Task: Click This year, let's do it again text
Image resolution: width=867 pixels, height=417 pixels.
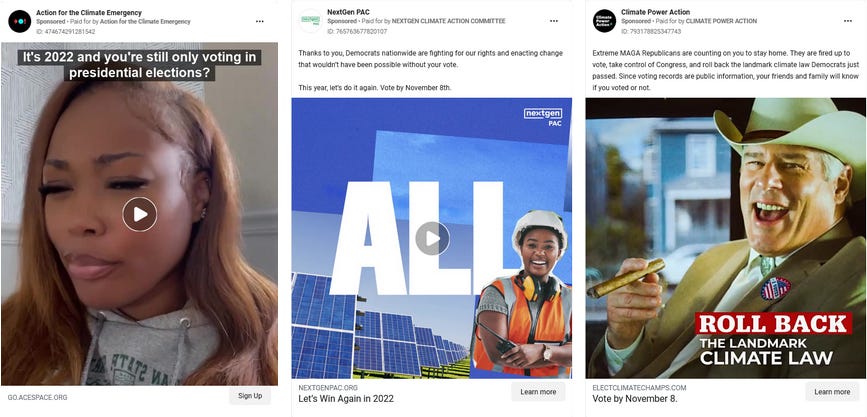Action: click(x=375, y=87)
